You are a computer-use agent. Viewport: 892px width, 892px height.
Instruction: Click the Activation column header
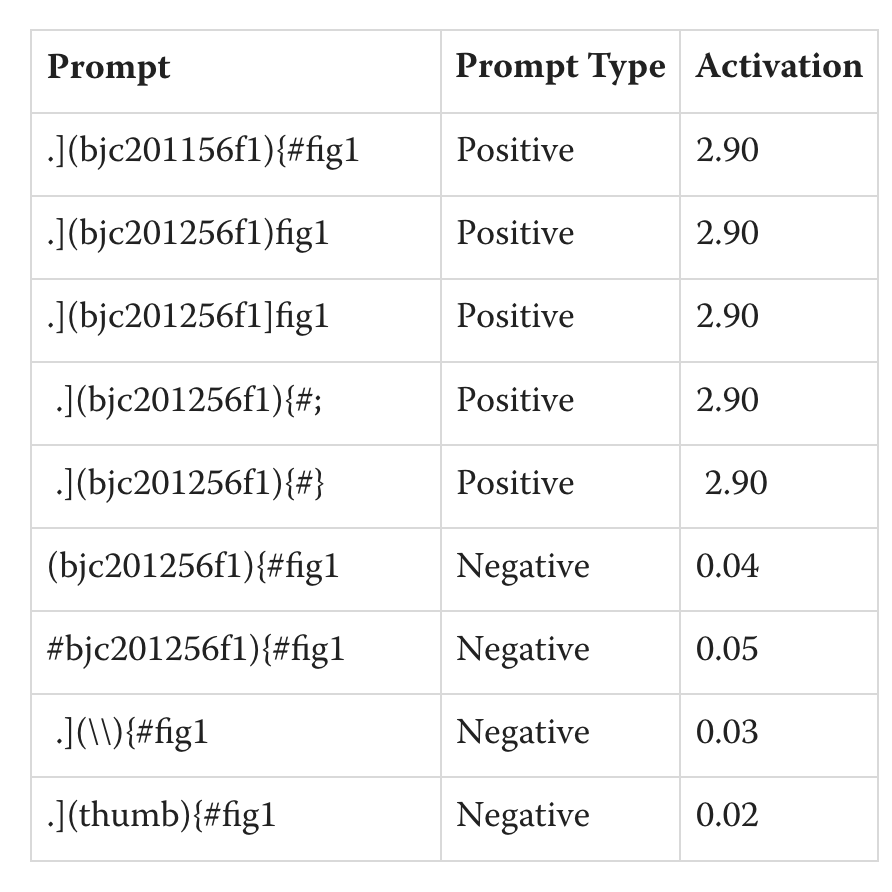coord(779,67)
